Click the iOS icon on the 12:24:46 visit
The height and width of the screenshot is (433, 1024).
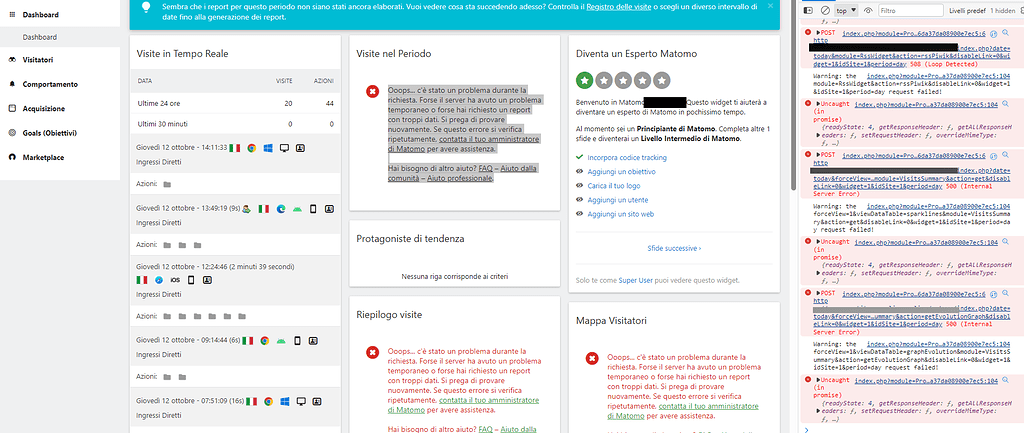175,280
